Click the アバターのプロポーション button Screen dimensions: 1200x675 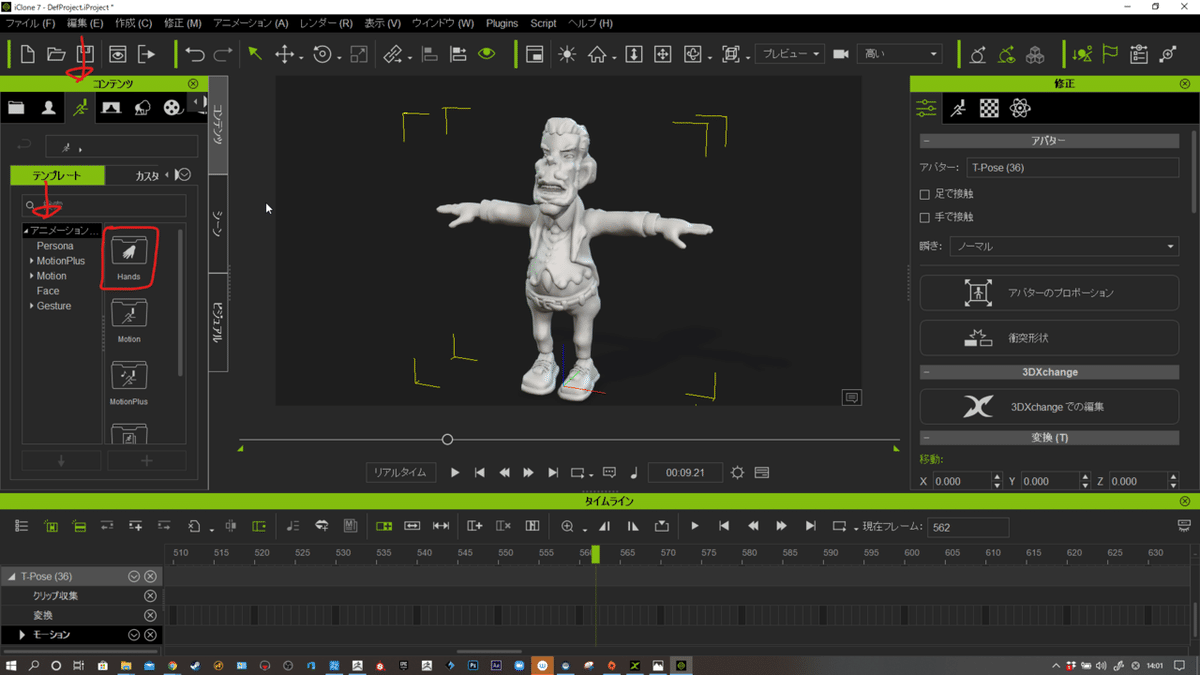(1050, 293)
